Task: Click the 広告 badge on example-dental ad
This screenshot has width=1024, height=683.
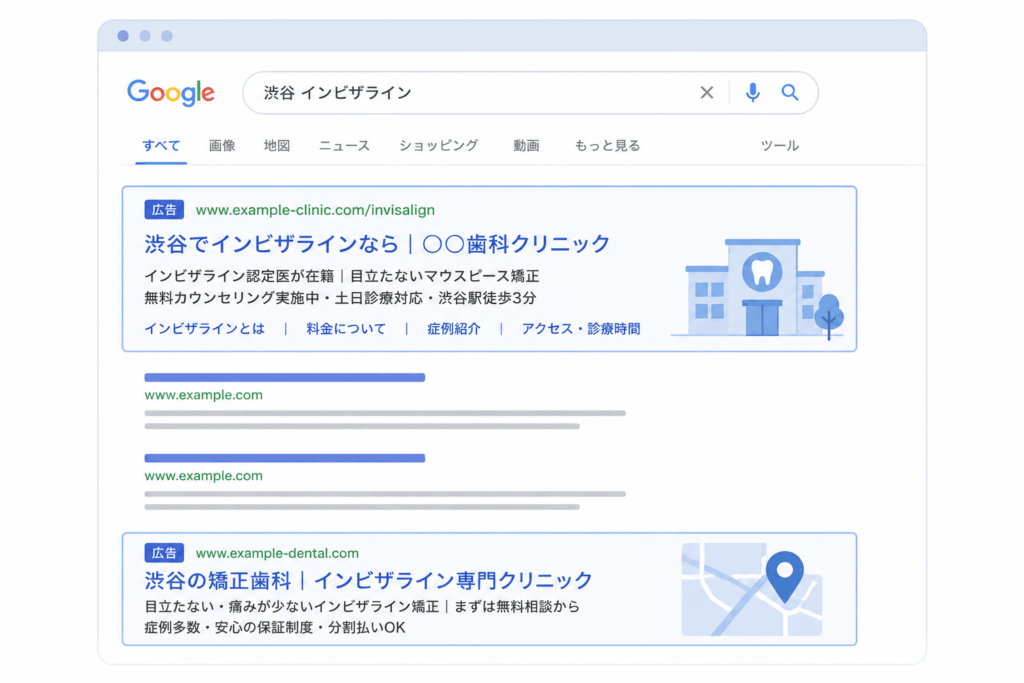Action: pyautogui.click(x=164, y=553)
